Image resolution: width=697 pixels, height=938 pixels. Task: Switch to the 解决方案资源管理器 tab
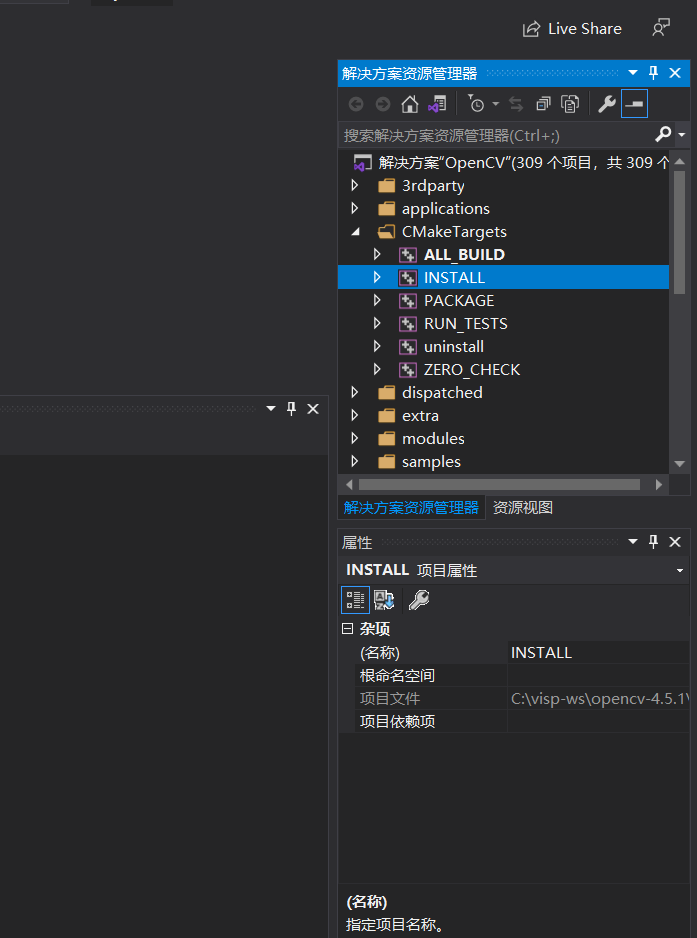coord(411,508)
